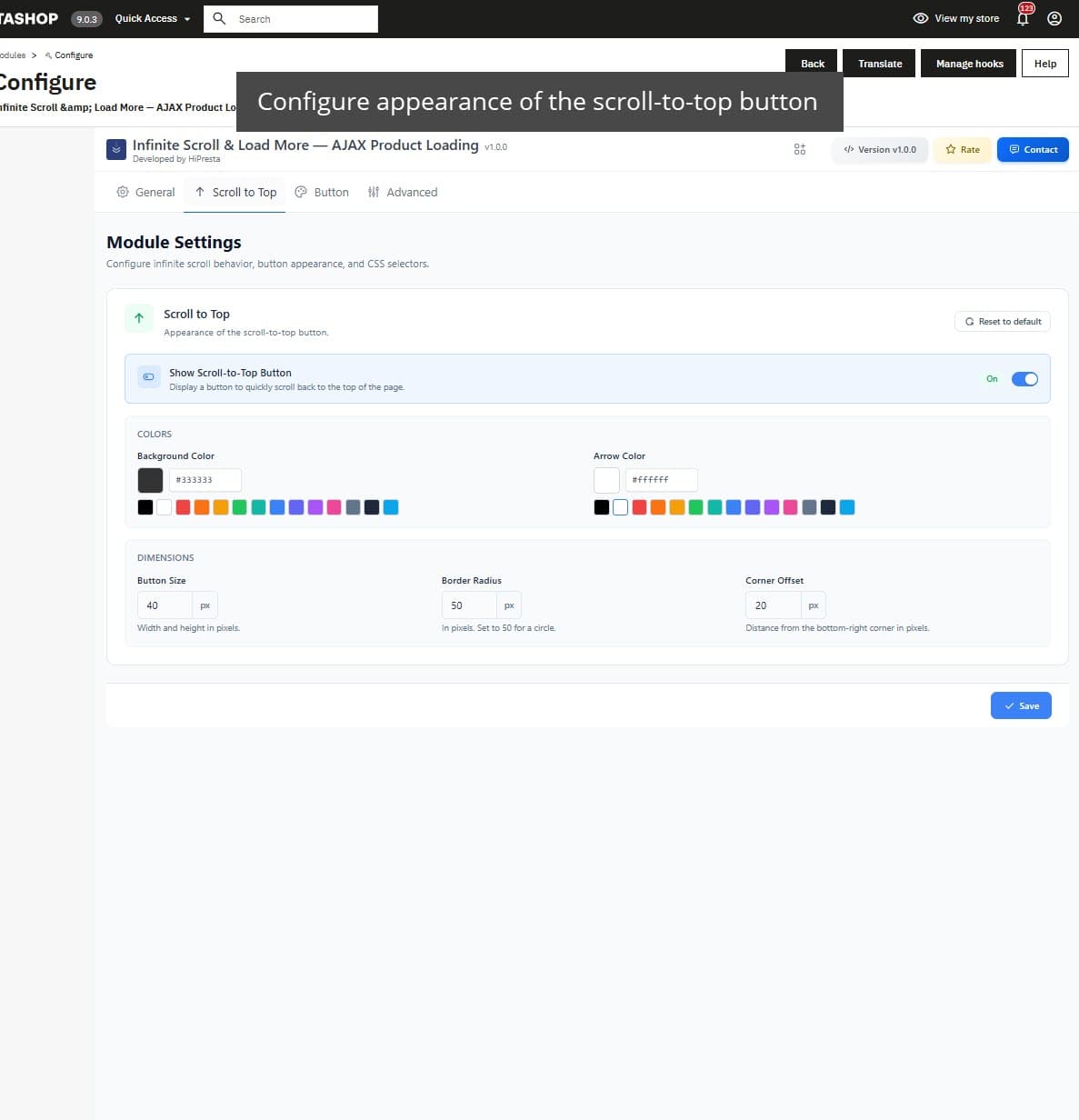
Task: Open the Quick Access dropdown
Action: (153, 18)
